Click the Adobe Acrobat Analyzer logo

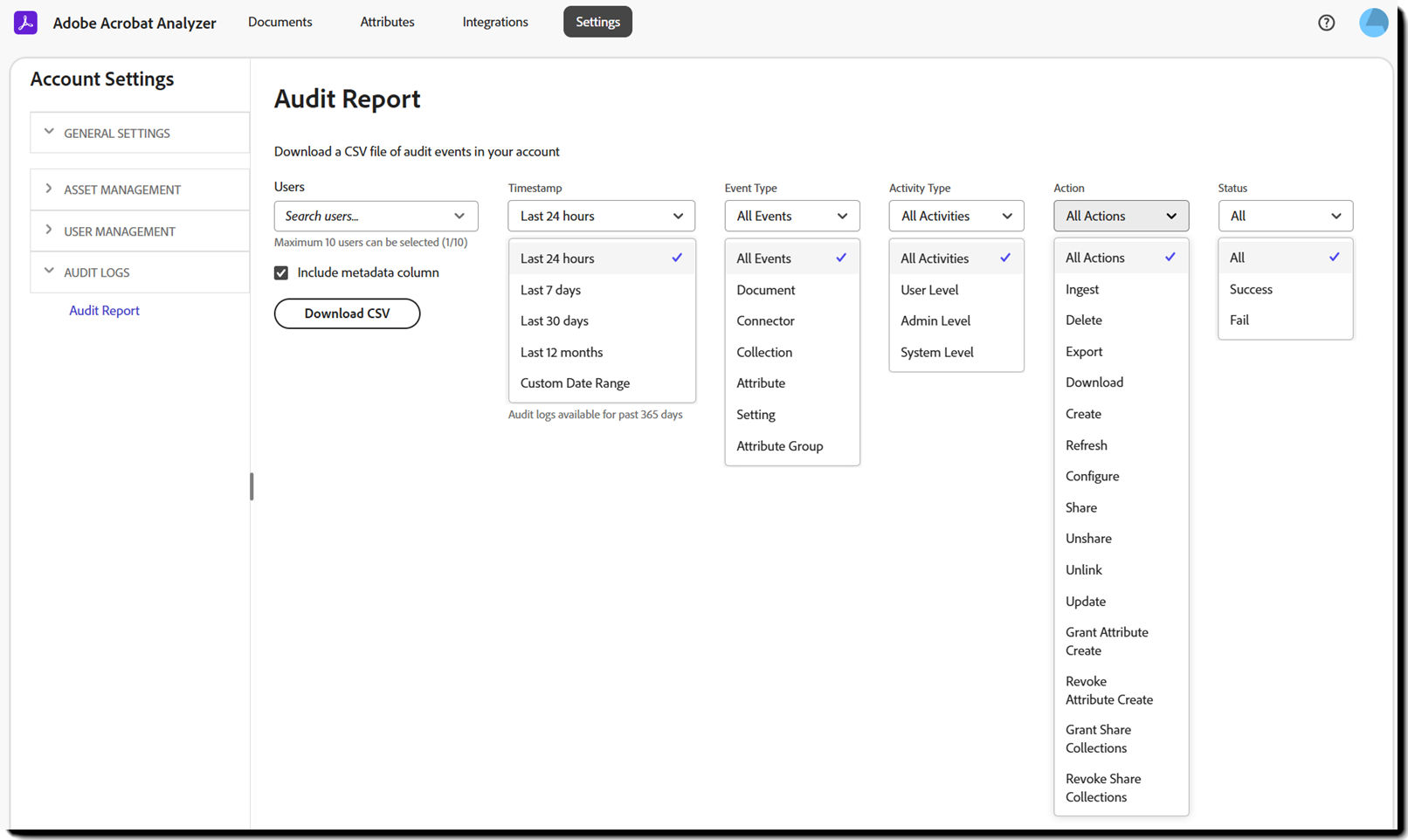click(114, 22)
